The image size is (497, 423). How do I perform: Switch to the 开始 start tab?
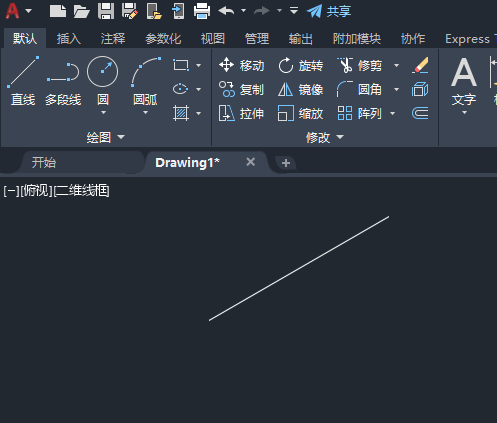coord(44,163)
